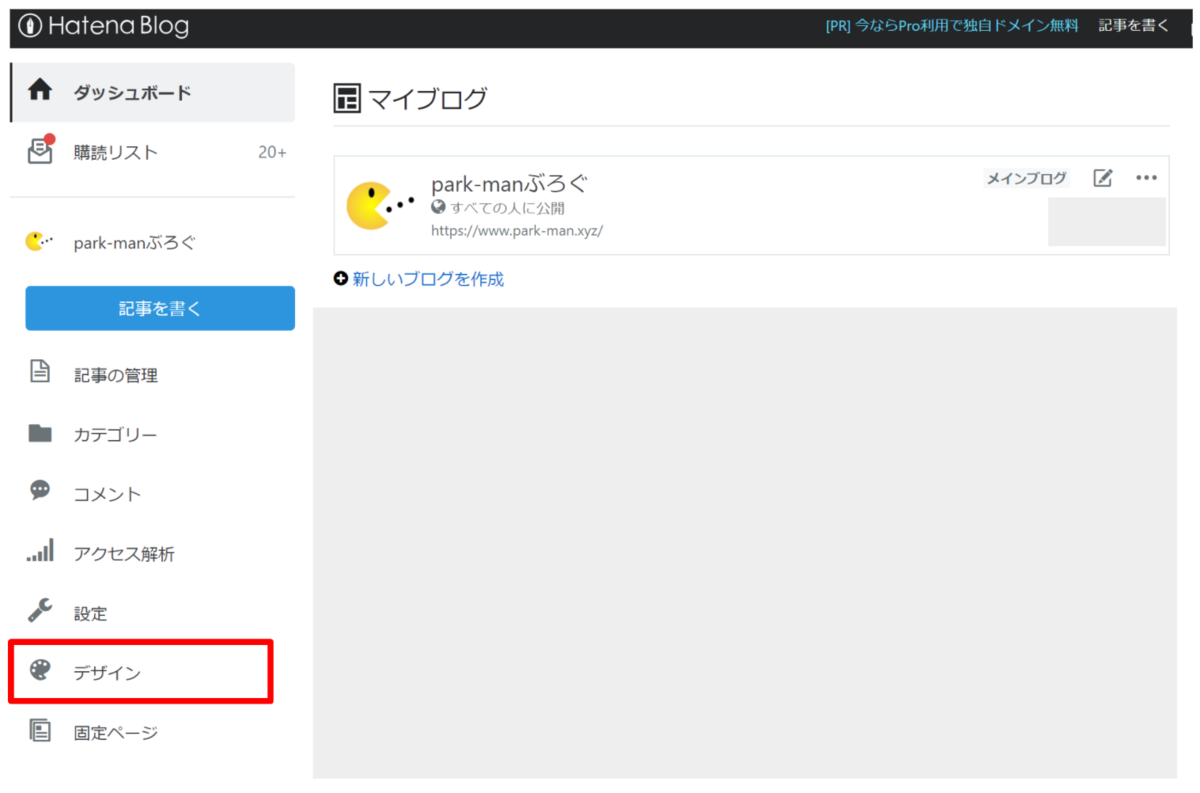Viewport: 1200px width, 793px height.
Task: Click the 購読リスト envelope icon
Action: pos(40,151)
